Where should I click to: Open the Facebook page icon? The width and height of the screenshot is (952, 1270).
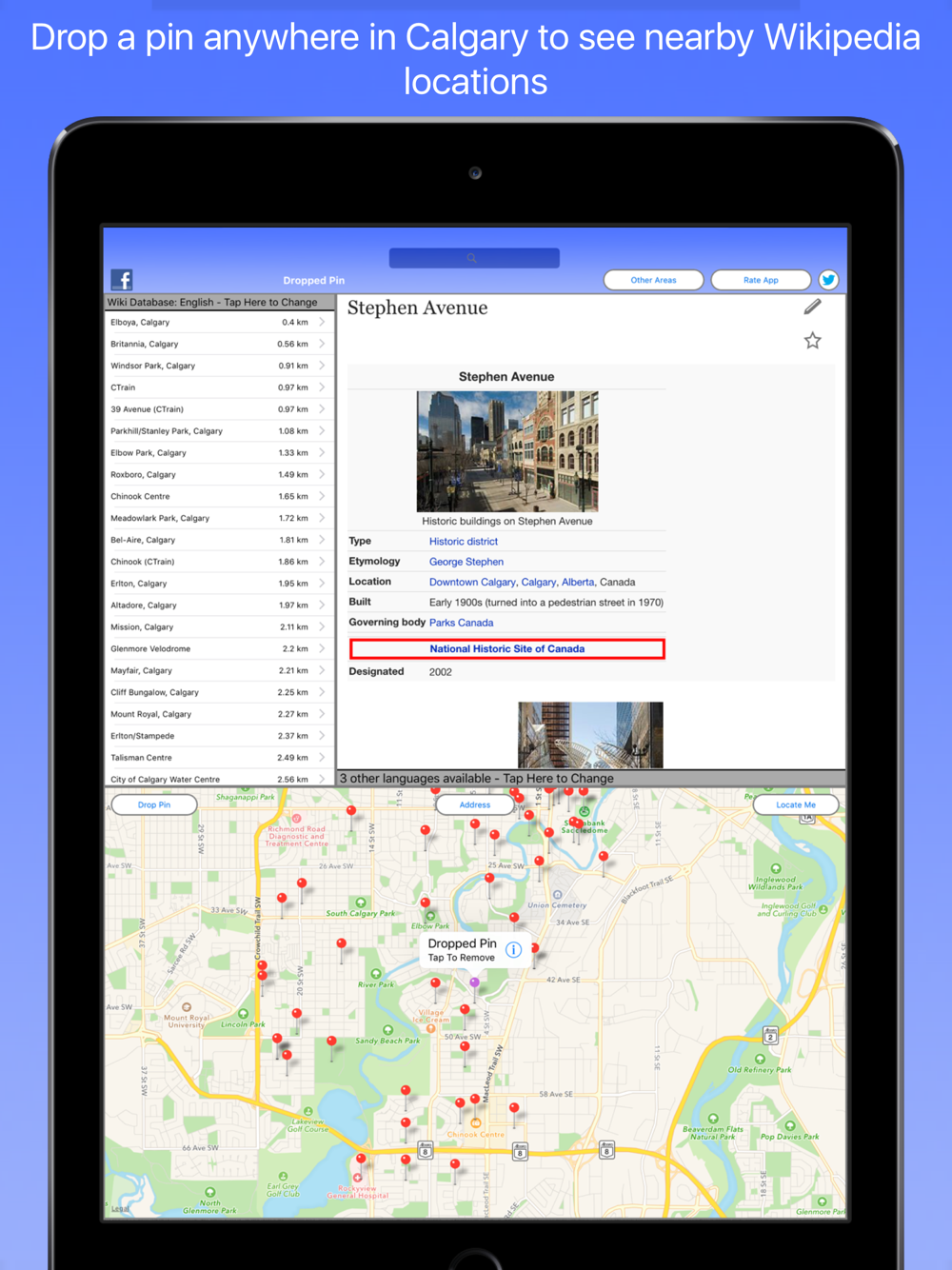122,279
